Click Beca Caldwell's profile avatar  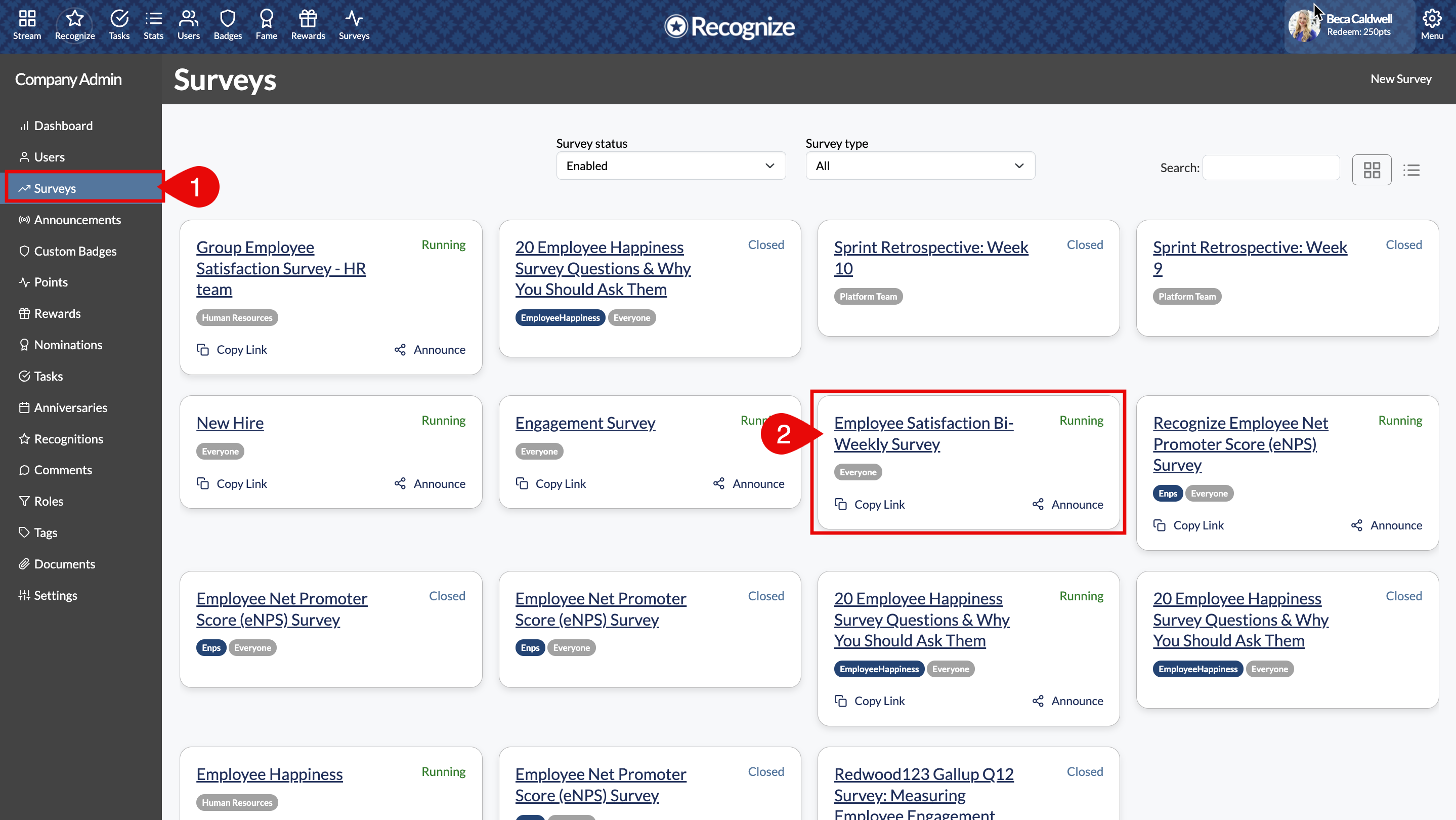click(x=1304, y=25)
